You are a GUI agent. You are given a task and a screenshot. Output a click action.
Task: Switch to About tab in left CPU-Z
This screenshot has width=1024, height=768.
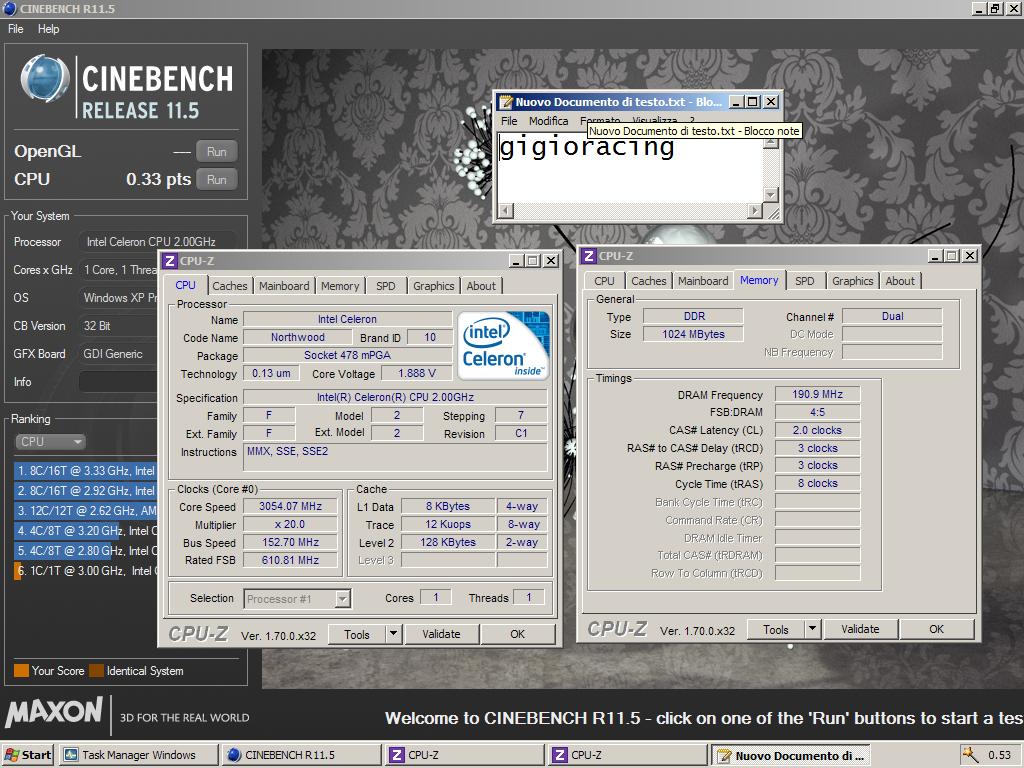pyautogui.click(x=481, y=286)
